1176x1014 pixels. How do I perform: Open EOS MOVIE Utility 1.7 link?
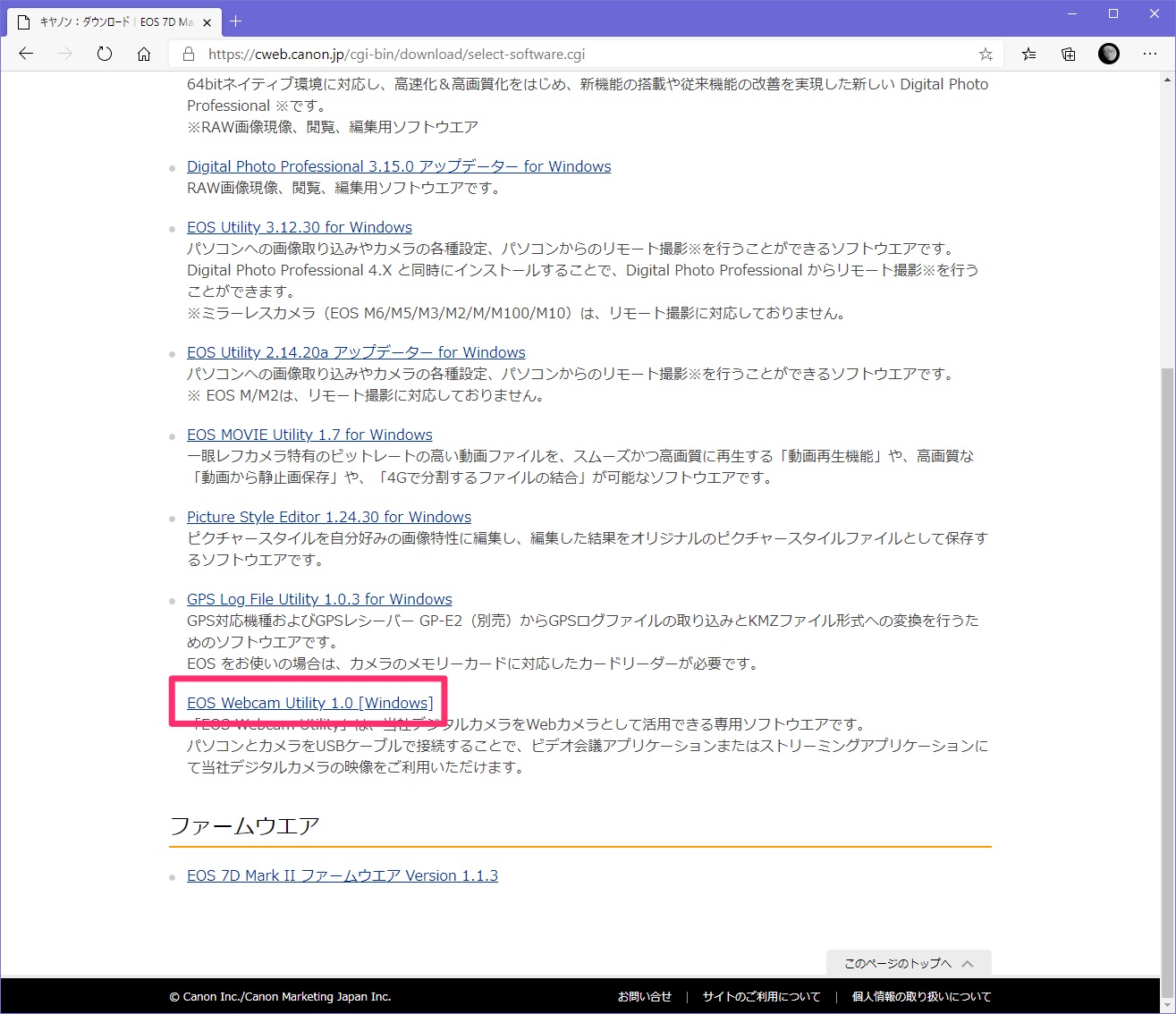[309, 435]
